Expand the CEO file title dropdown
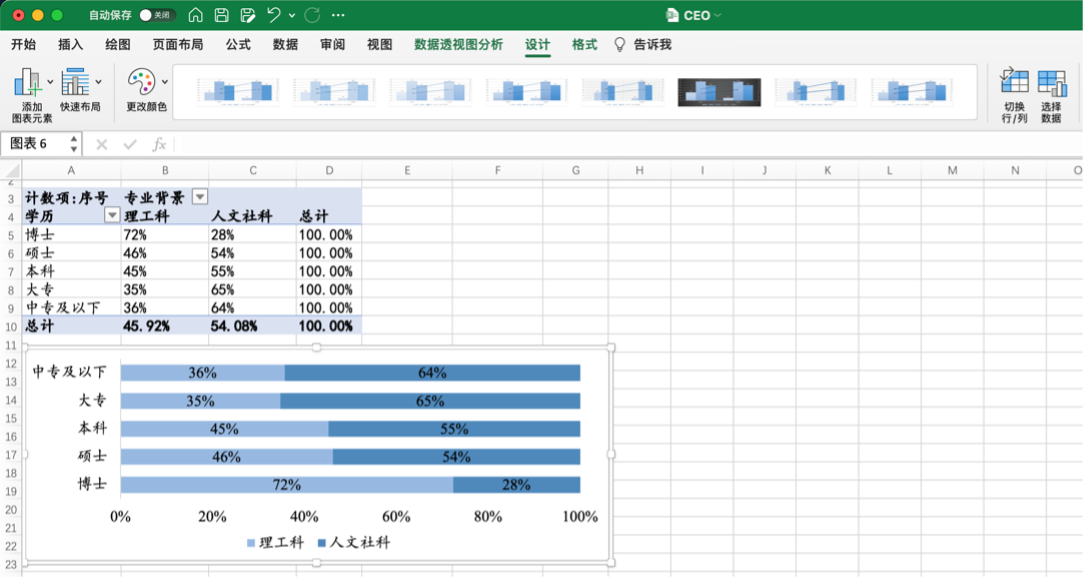 pyautogui.click(x=718, y=16)
